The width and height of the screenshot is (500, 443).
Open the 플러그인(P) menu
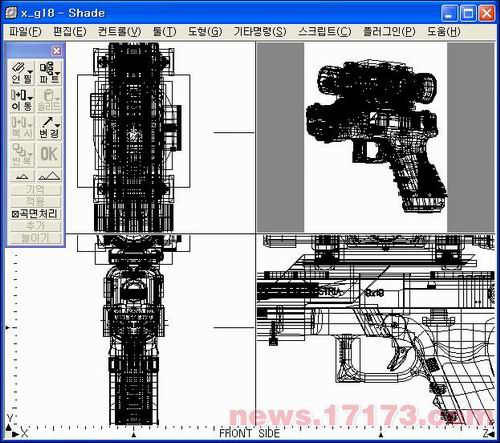coord(389,32)
